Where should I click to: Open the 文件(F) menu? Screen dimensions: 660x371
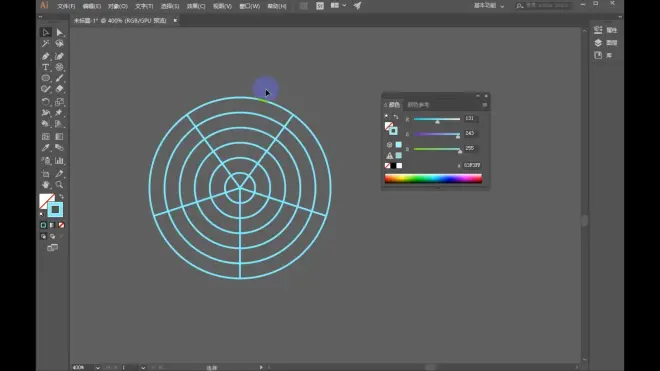(66, 6)
